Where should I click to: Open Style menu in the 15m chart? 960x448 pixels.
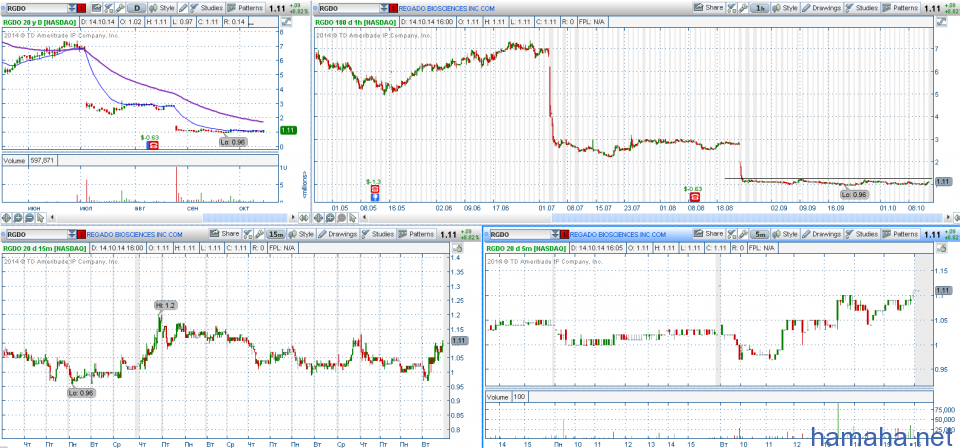301,234
